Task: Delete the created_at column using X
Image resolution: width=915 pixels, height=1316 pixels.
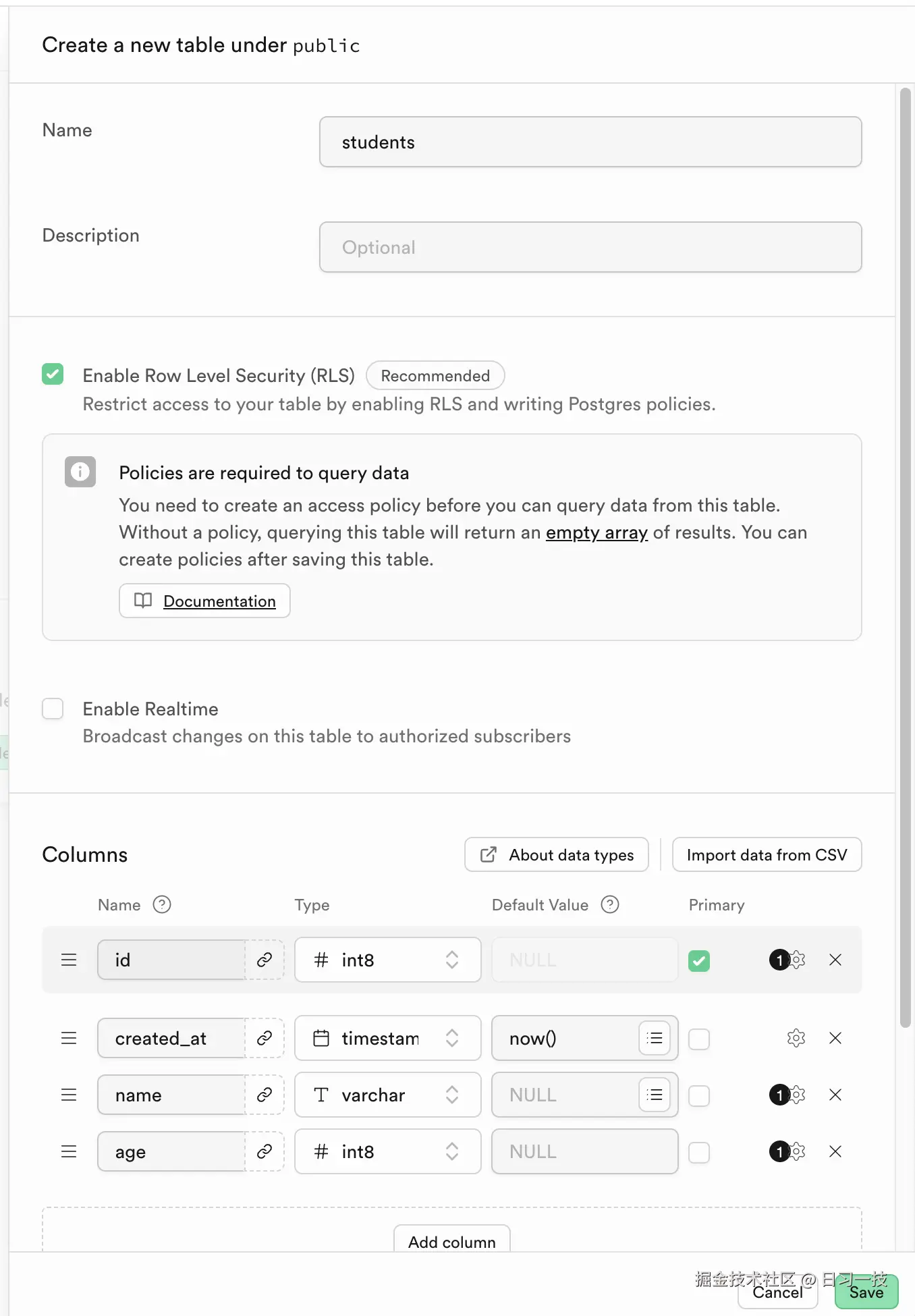Action: (x=835, y=1038)
